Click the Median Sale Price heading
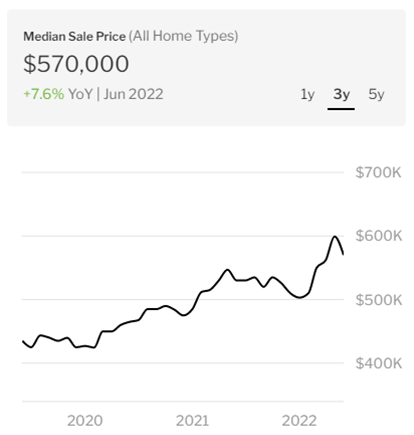 click(75, 36)
